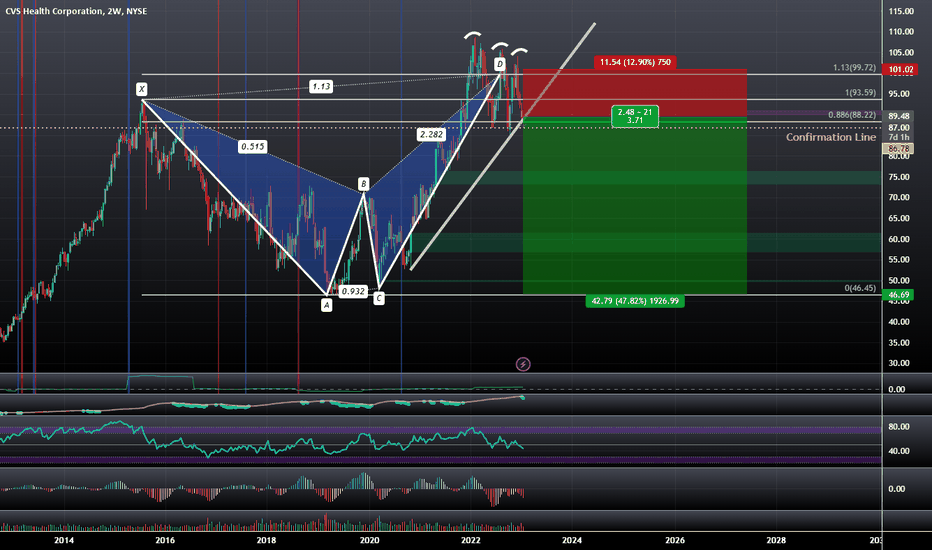Viewport: 932px width, 550px height.
Task: Click the 50.00 price axis label
Action: pyautogui.click(x=899, y=280)
